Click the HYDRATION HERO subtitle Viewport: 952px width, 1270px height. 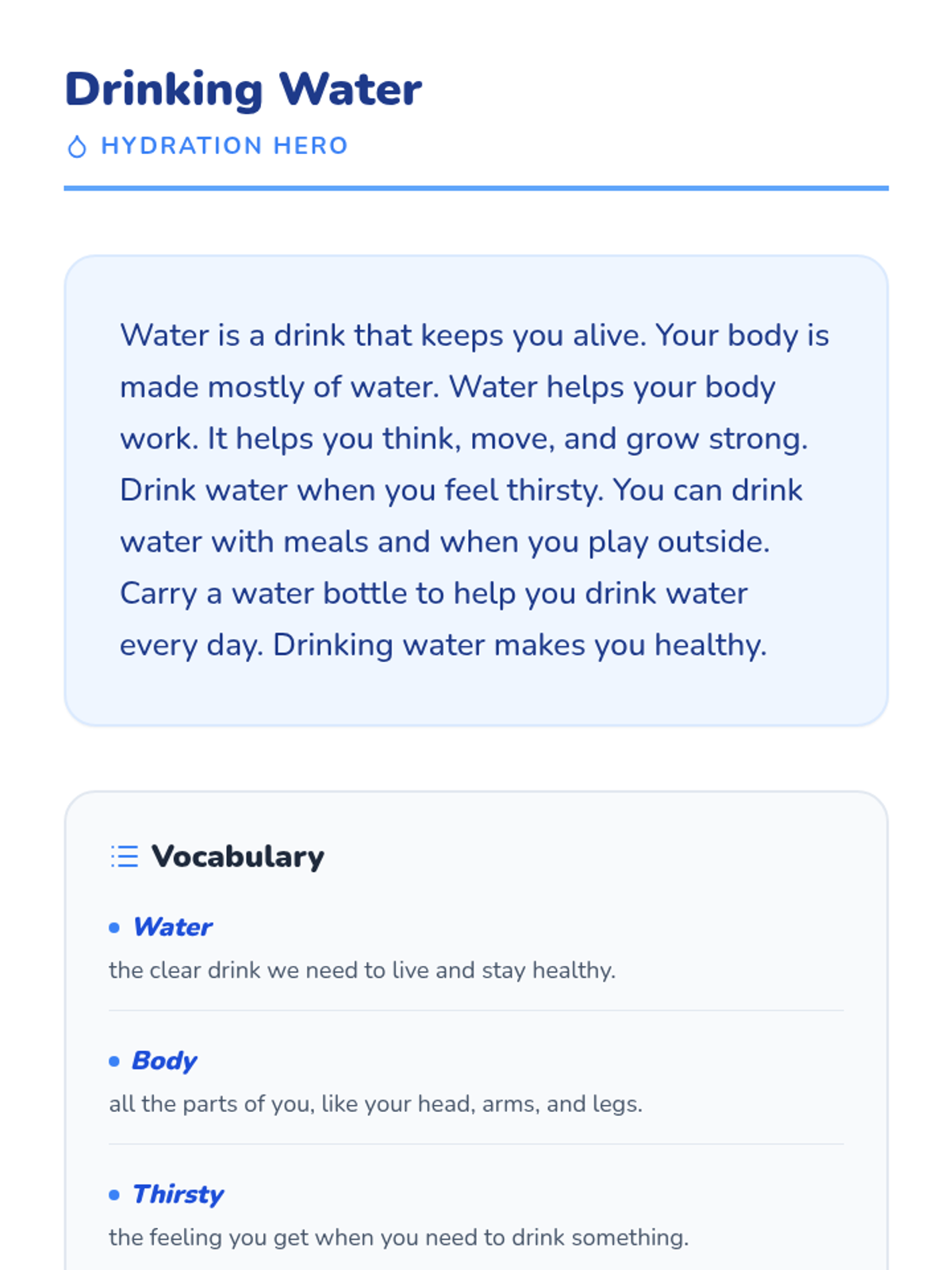point(225,146)
